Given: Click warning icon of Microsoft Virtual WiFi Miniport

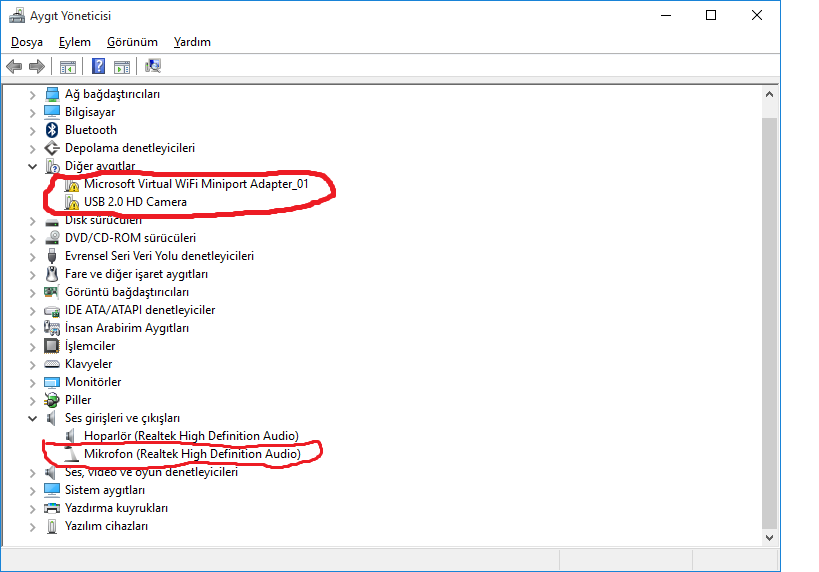Looking at the screenshot, I should (x=72, y=184).
